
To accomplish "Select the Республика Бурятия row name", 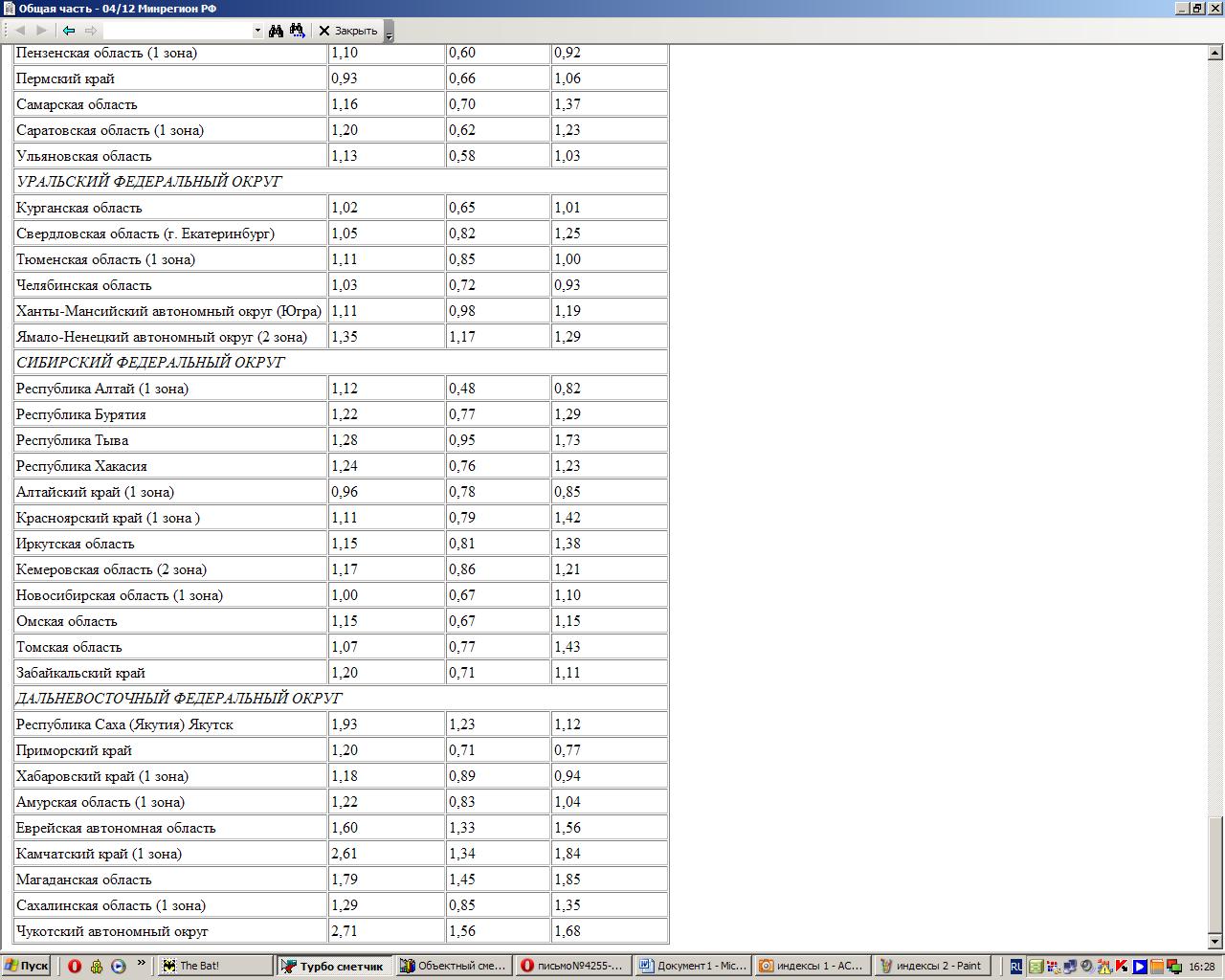I will 81,414.
